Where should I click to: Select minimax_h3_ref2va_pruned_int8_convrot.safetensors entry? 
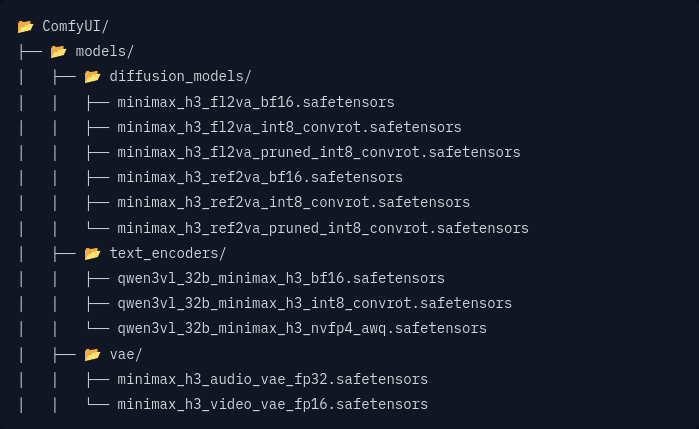[323, 228]
